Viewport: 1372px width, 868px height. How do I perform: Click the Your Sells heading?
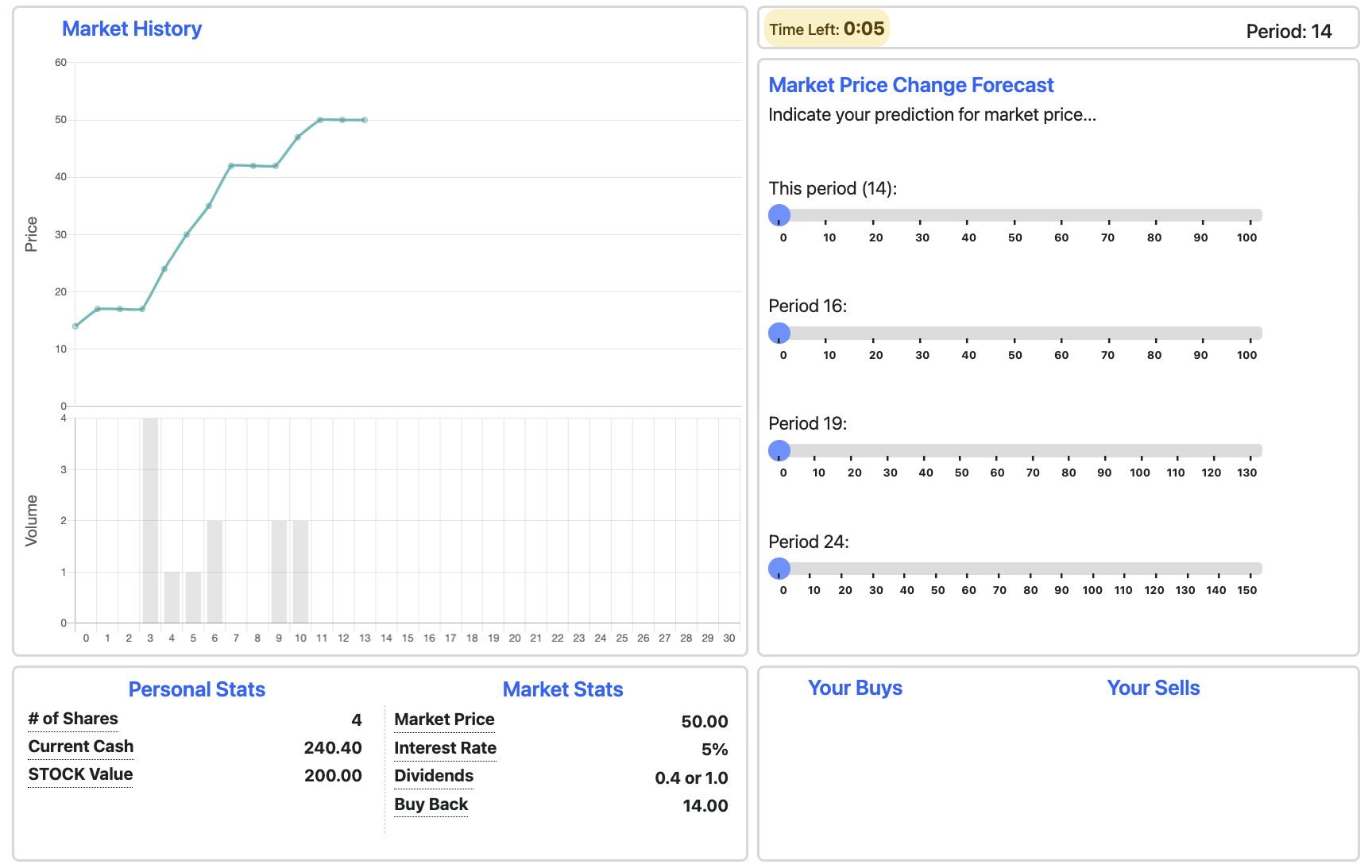(1153, 688)
